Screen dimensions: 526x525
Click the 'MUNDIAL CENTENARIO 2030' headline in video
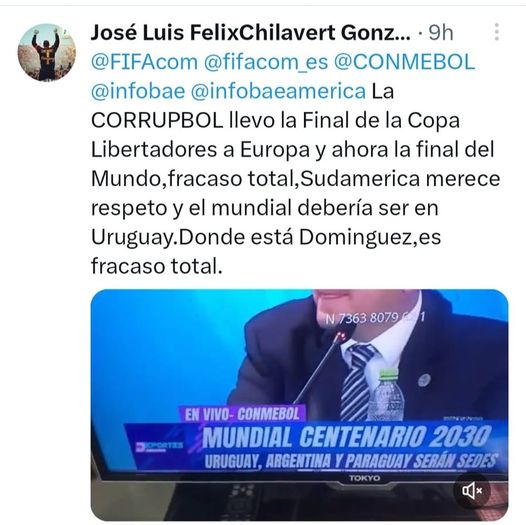(347, 437)
